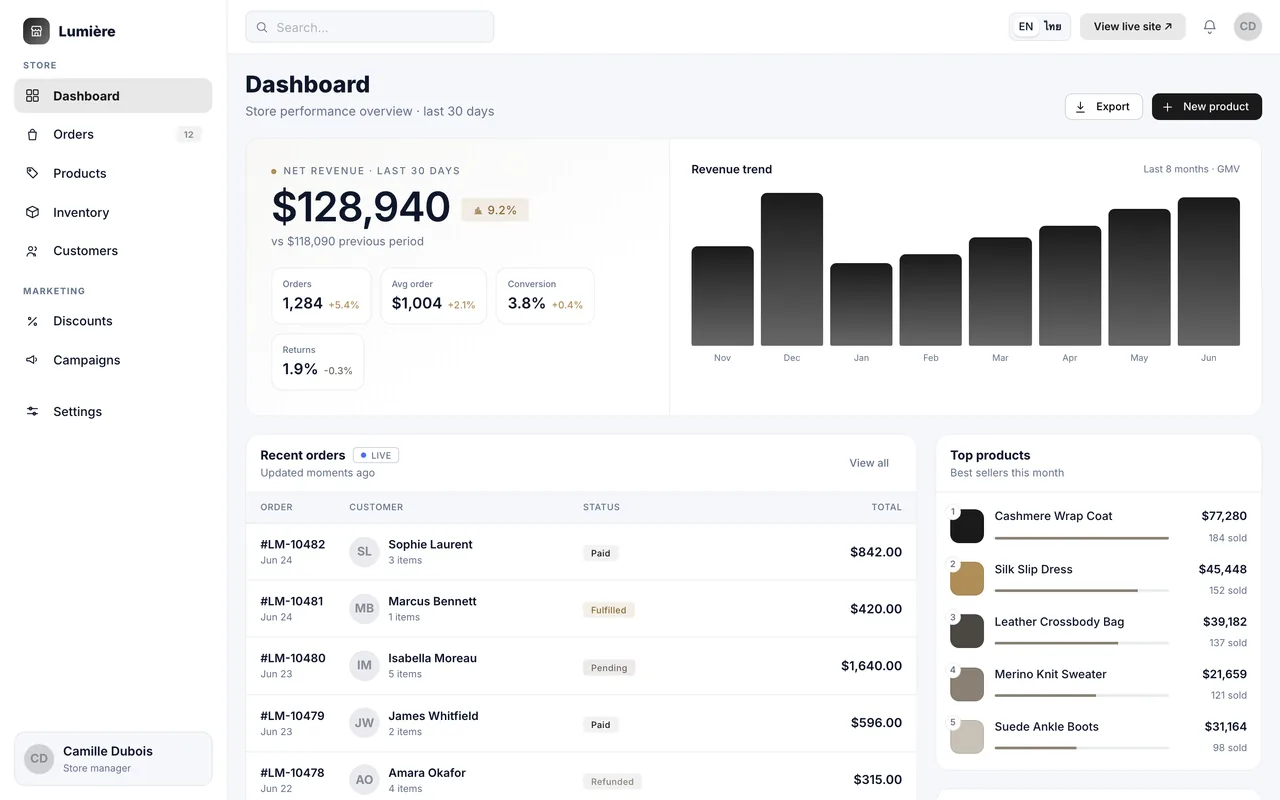Click Cashmere Wrap Coat sales progress bar
Viewport: 1280px width, 800px height.
(1082, 538)
